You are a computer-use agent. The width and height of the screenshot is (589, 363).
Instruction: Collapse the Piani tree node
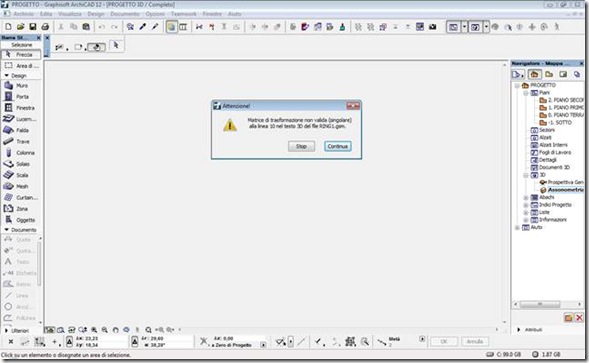click(526, 93)
